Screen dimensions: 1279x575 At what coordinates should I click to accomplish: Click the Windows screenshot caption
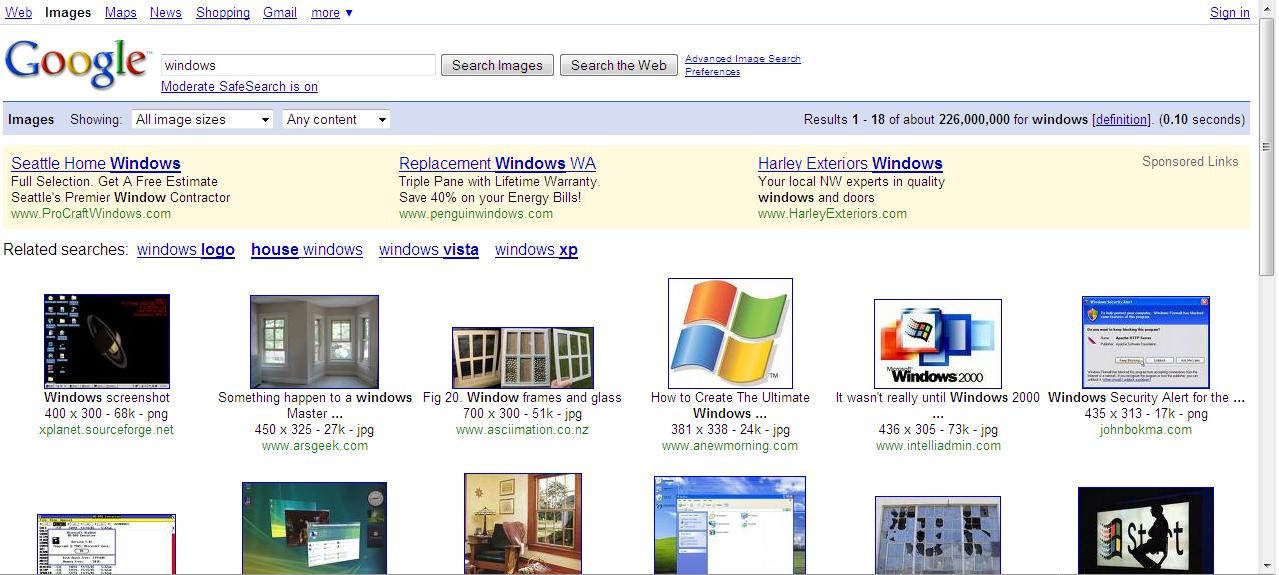point(107,398)
